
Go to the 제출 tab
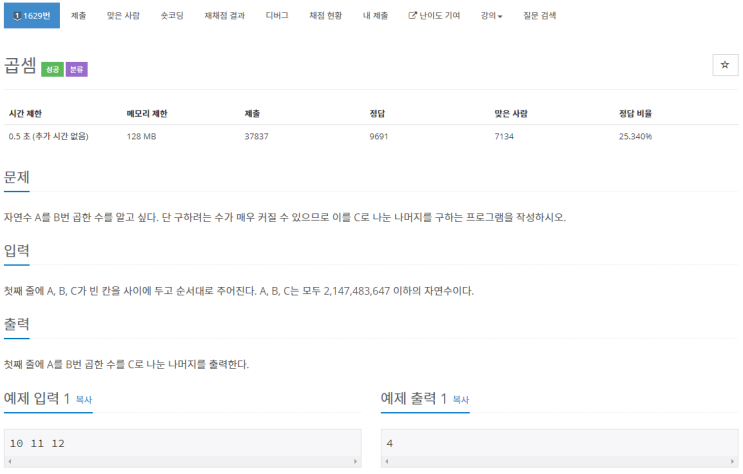(x=79, y=16)
